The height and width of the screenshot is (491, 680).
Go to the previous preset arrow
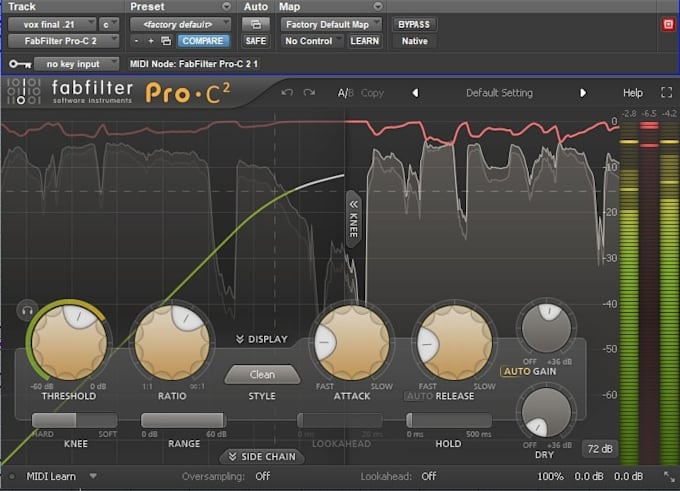(415, 93)
